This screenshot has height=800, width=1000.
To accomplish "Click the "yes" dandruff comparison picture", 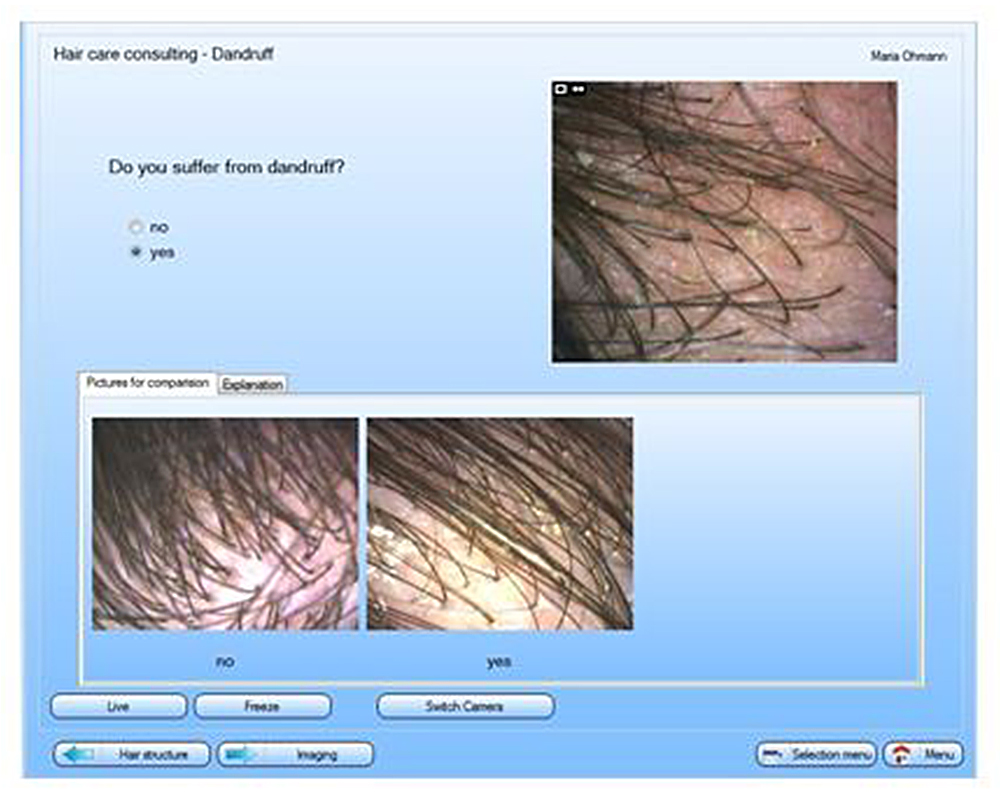I will point(499,524).
